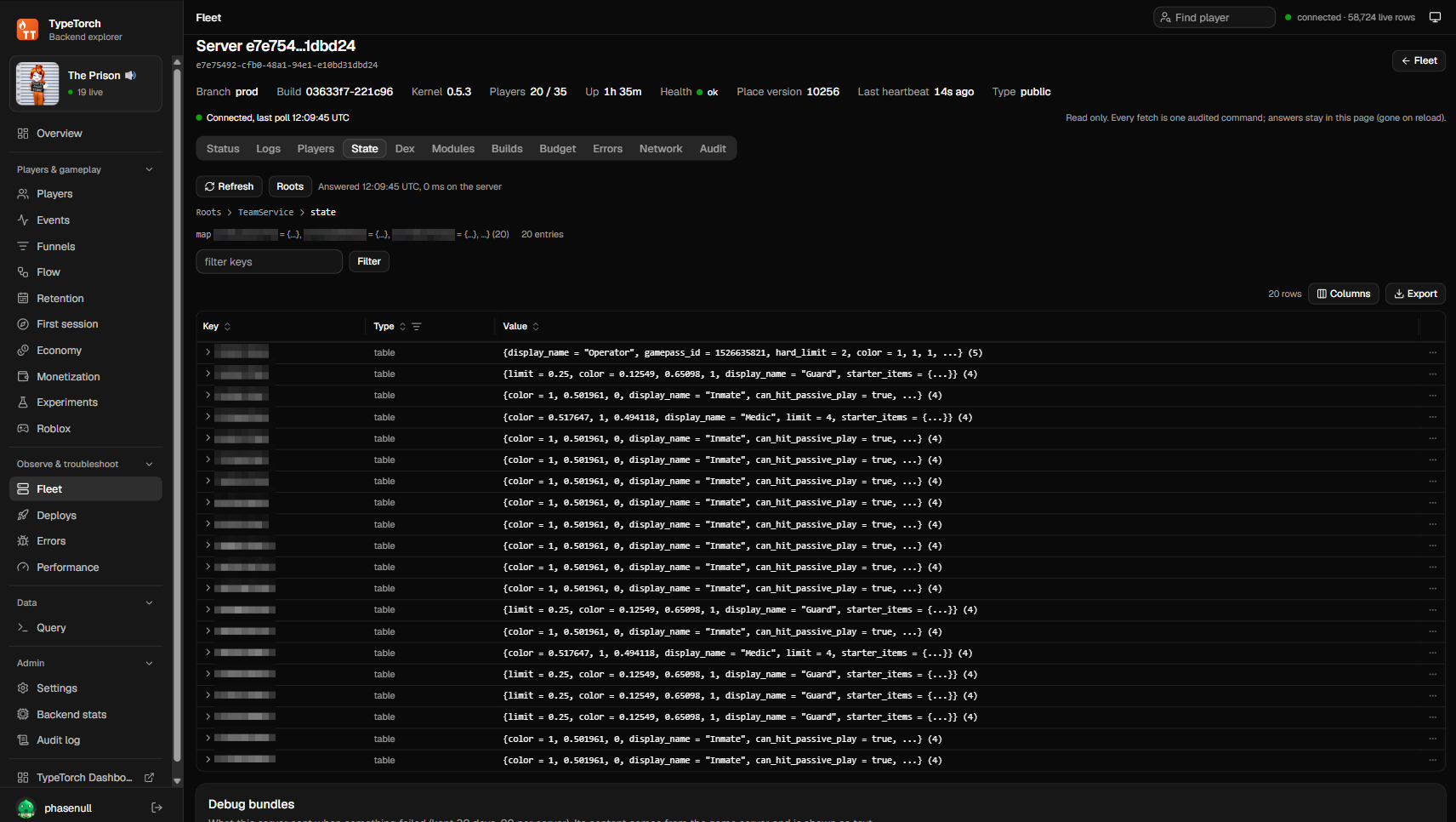Collapse the Admin sidebar section

150,663
